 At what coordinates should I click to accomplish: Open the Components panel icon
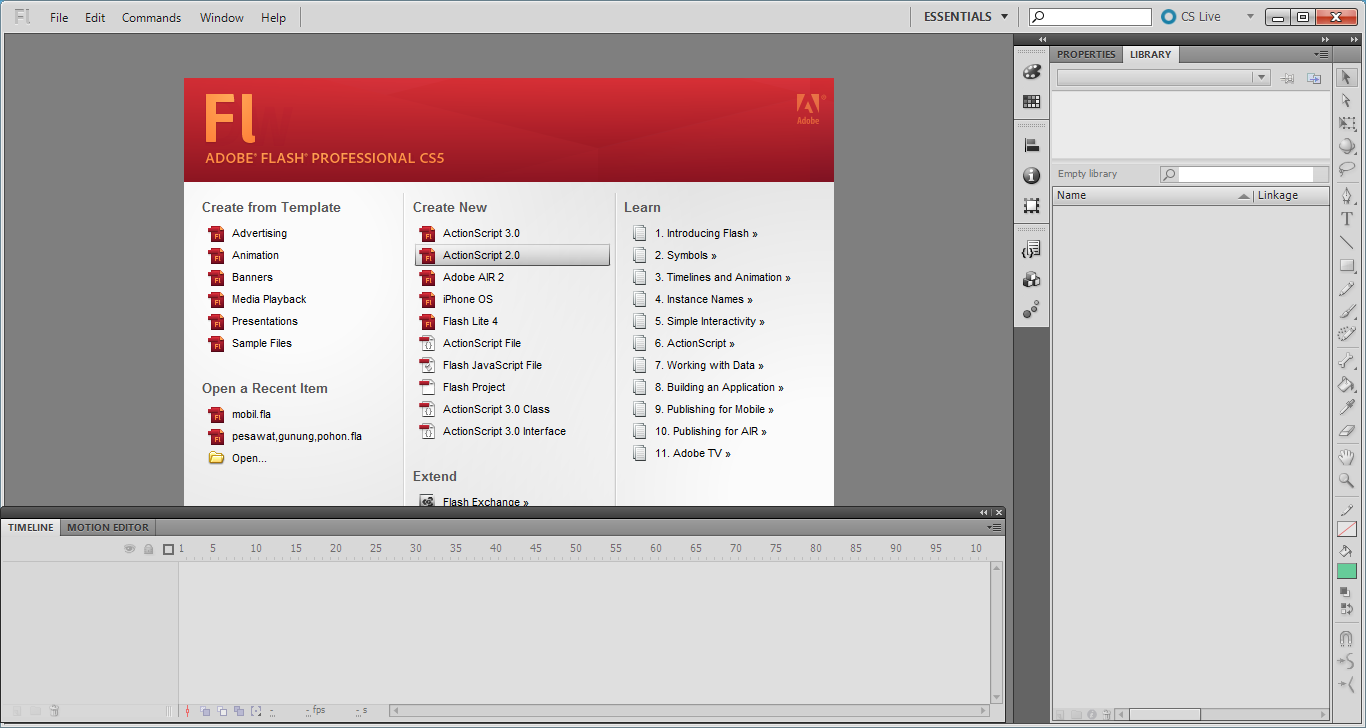tap(1031, 280)
